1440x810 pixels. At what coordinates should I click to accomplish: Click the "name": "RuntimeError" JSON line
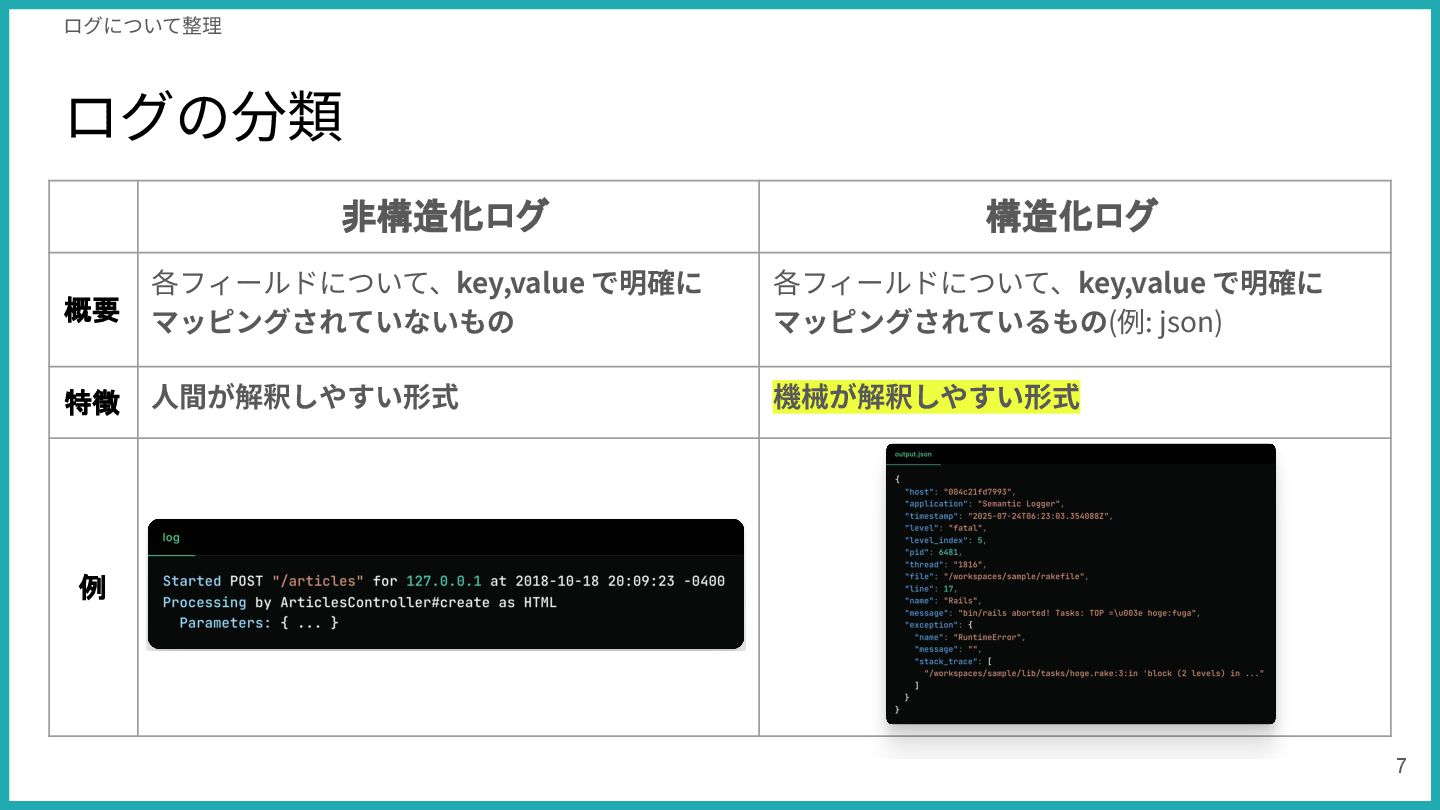(x=970, y=637)
